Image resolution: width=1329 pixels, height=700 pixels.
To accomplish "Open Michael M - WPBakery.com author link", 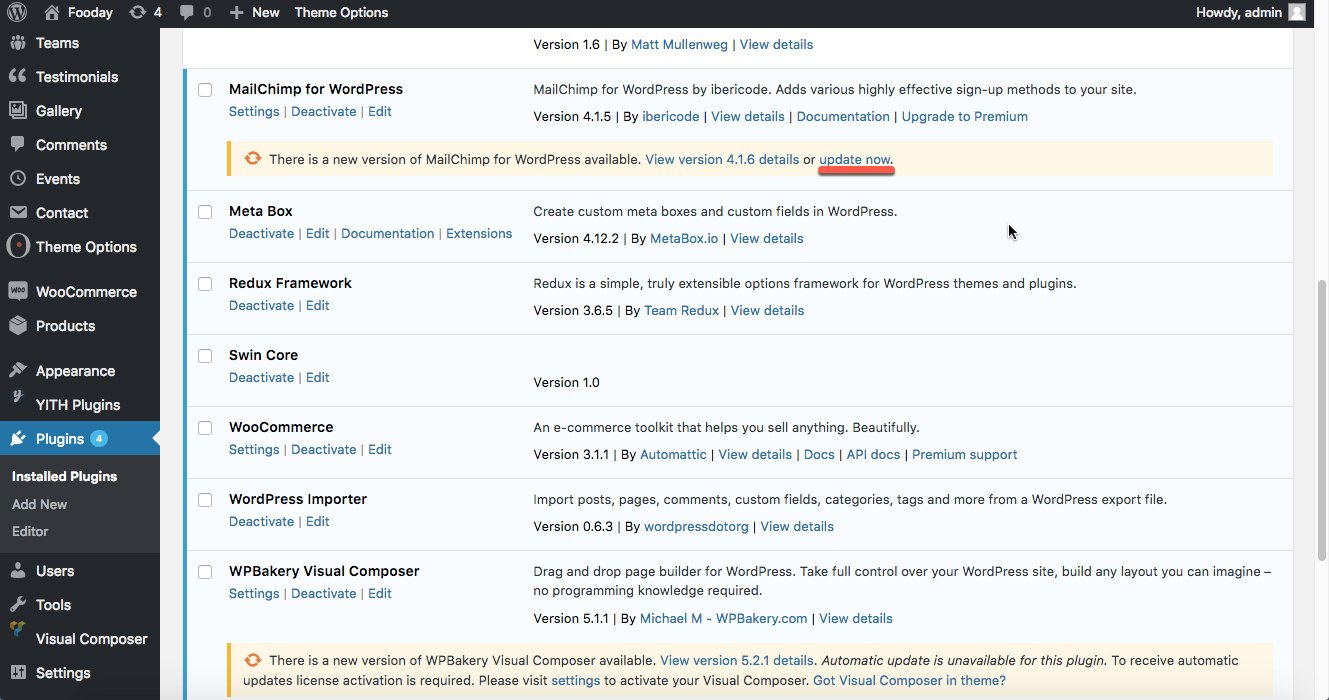I will point(724,619).
